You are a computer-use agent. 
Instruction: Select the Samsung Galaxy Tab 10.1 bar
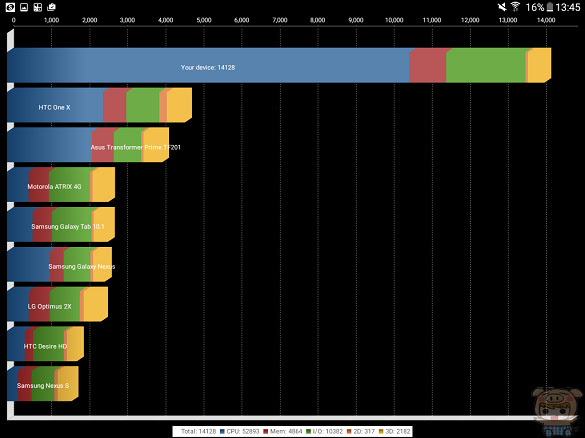click(61, 225)
